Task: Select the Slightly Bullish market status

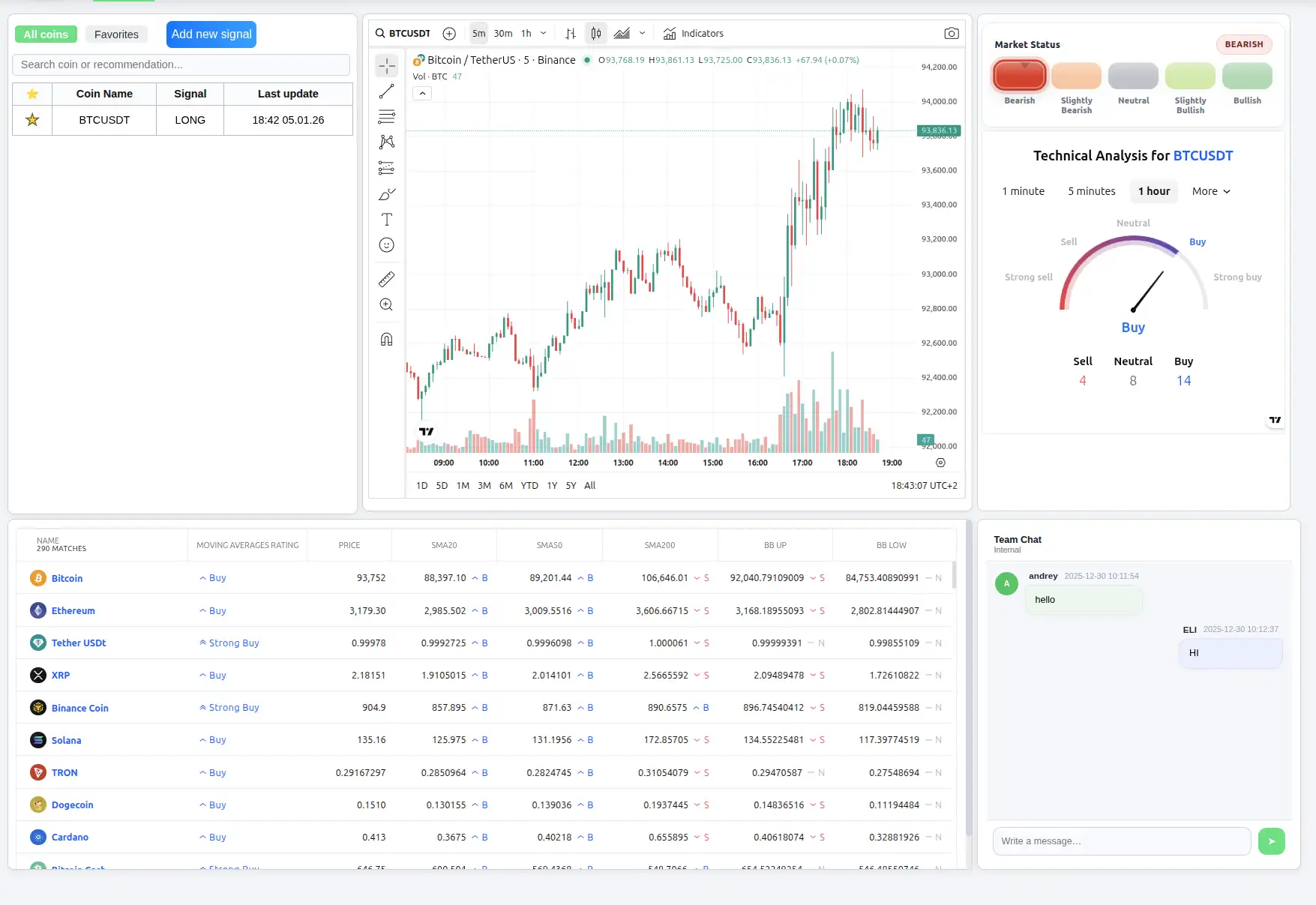Action: coord(1189,76)
